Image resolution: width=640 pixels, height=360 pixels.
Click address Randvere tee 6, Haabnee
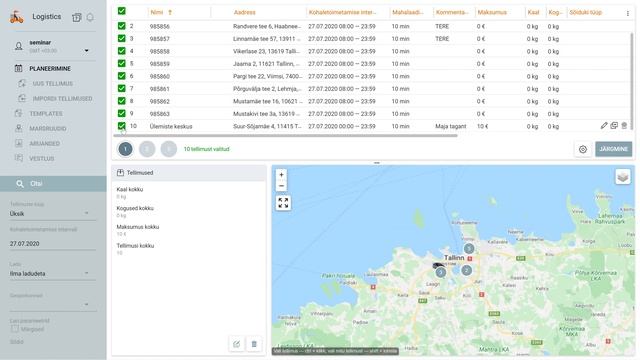coord(267,26)
